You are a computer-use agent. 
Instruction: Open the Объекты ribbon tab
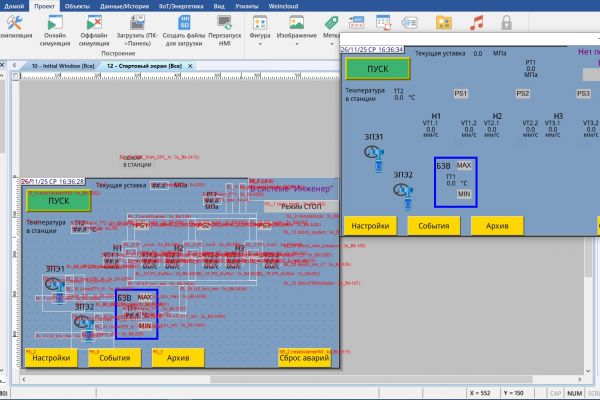coord(77,6)
